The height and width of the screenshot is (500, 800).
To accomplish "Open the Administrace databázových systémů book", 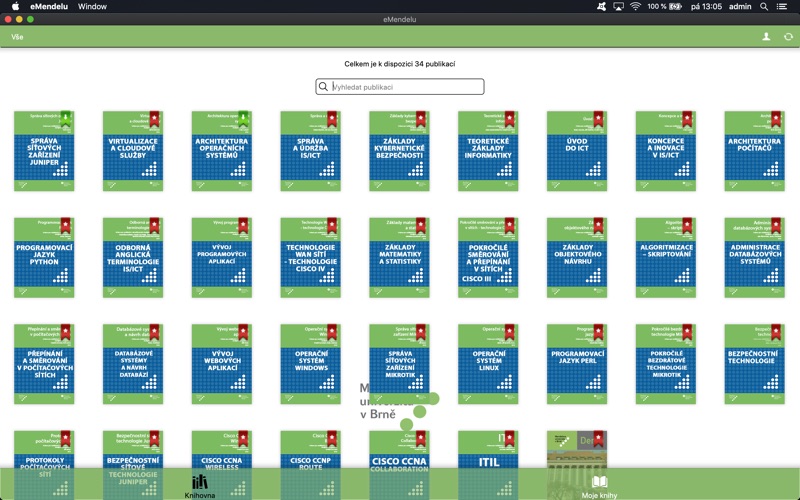I will [x=754, y=258].
